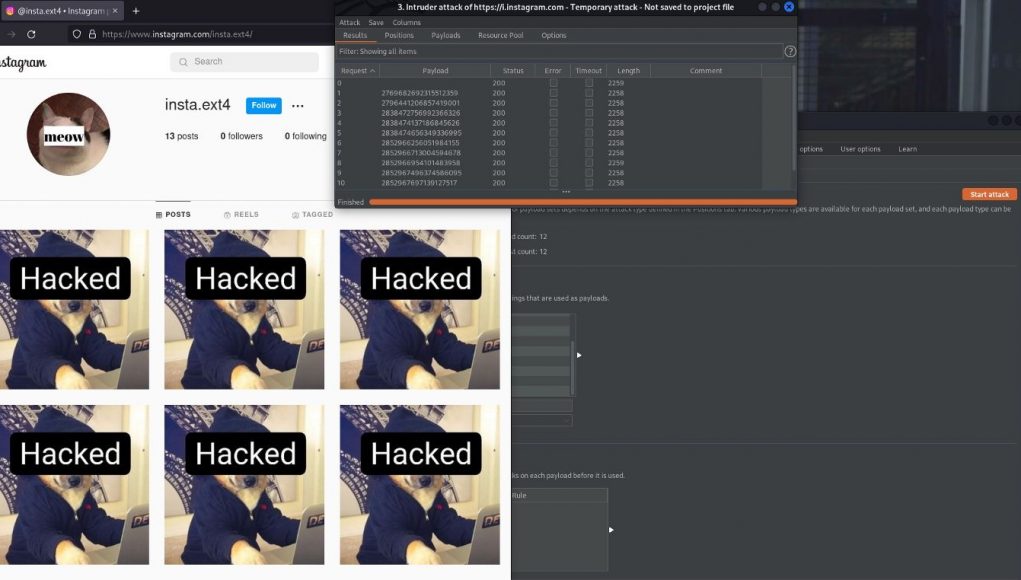Screen dimensions: 1021x580
Task: Tick the Error checkbox for request 6
Action: click(553, 143)
